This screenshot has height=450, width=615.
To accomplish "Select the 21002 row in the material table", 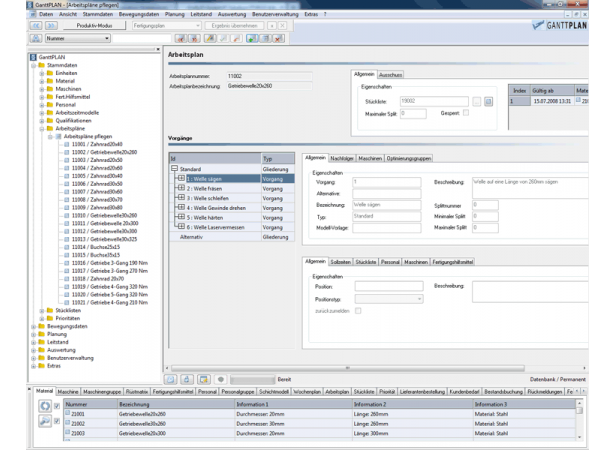I will pos(320,424).
